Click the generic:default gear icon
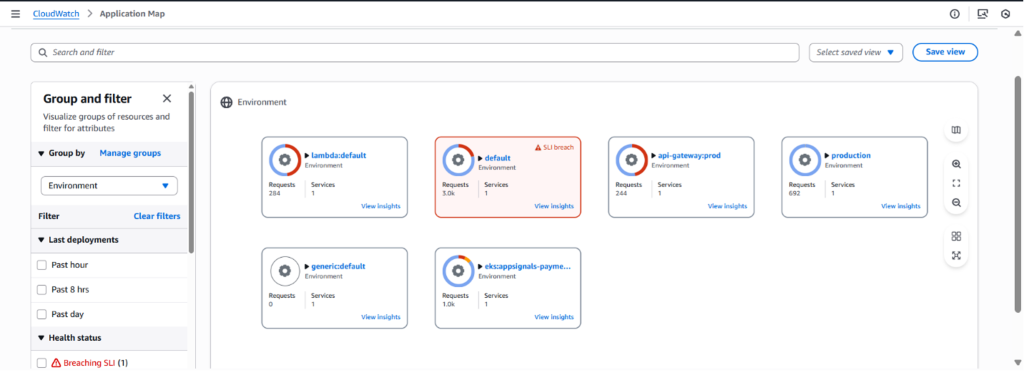Viewport: 1024px width, 371px height. click(285, 271)
